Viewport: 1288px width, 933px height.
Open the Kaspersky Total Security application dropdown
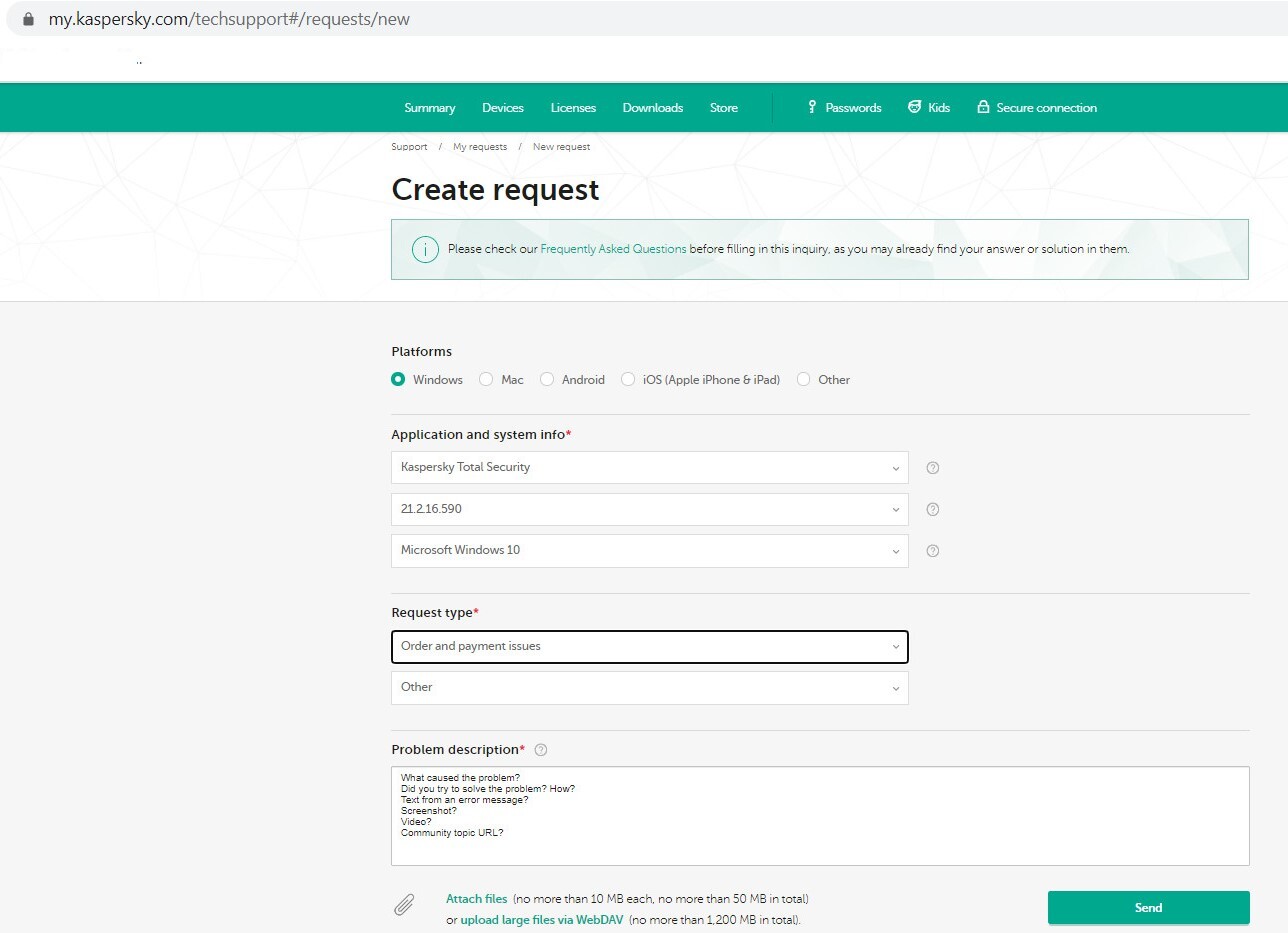pyautogui.click(x=650, y=467)
